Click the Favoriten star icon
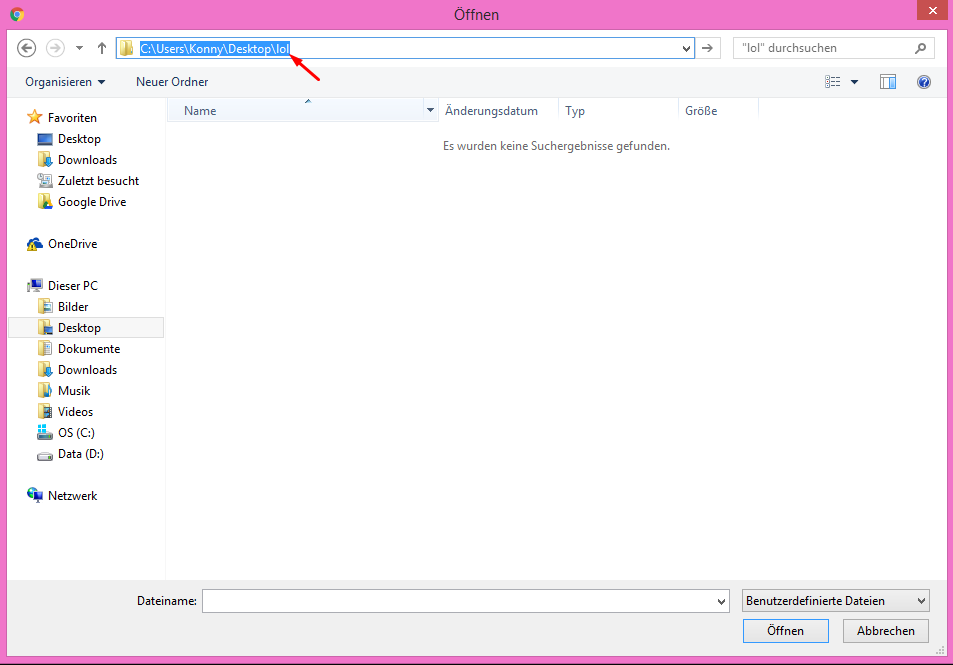This screenshot has width=953, height=665. 35,117
